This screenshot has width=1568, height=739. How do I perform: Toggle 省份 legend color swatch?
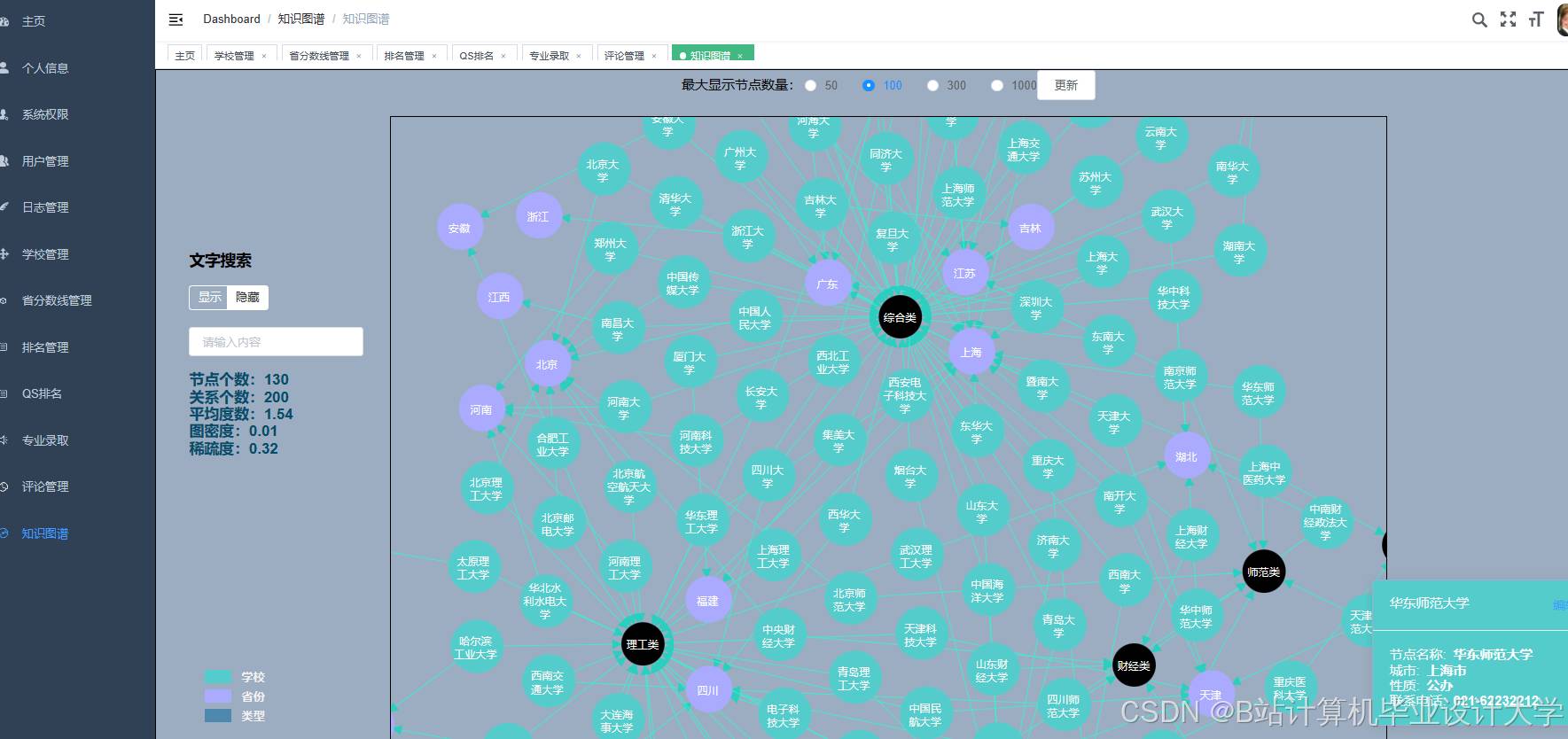[x=218, y=696]
